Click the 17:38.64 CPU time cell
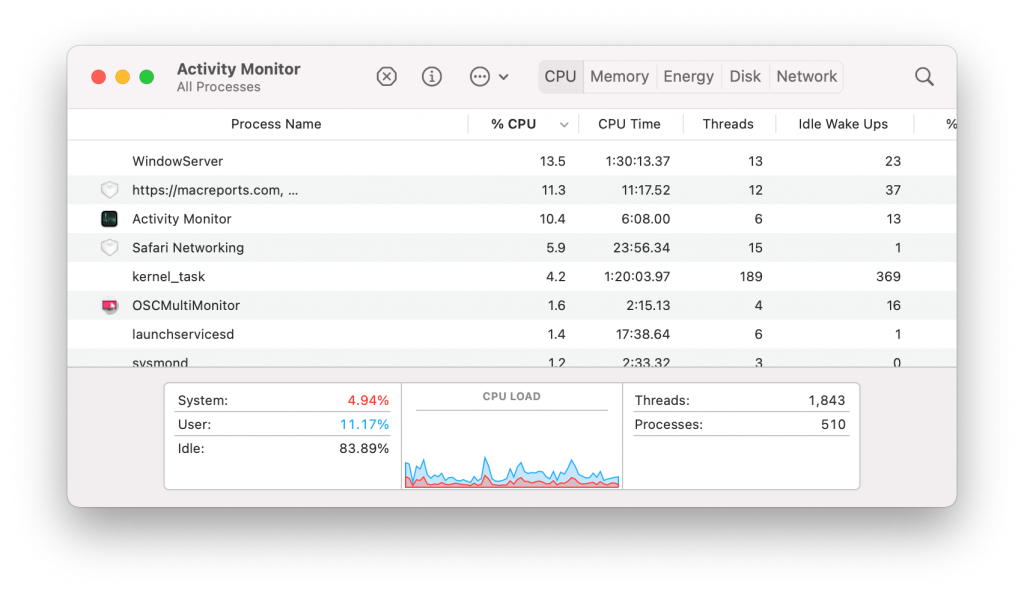Screen dimensions: 1024x596 pyautogui.click(x=643, y=334)
